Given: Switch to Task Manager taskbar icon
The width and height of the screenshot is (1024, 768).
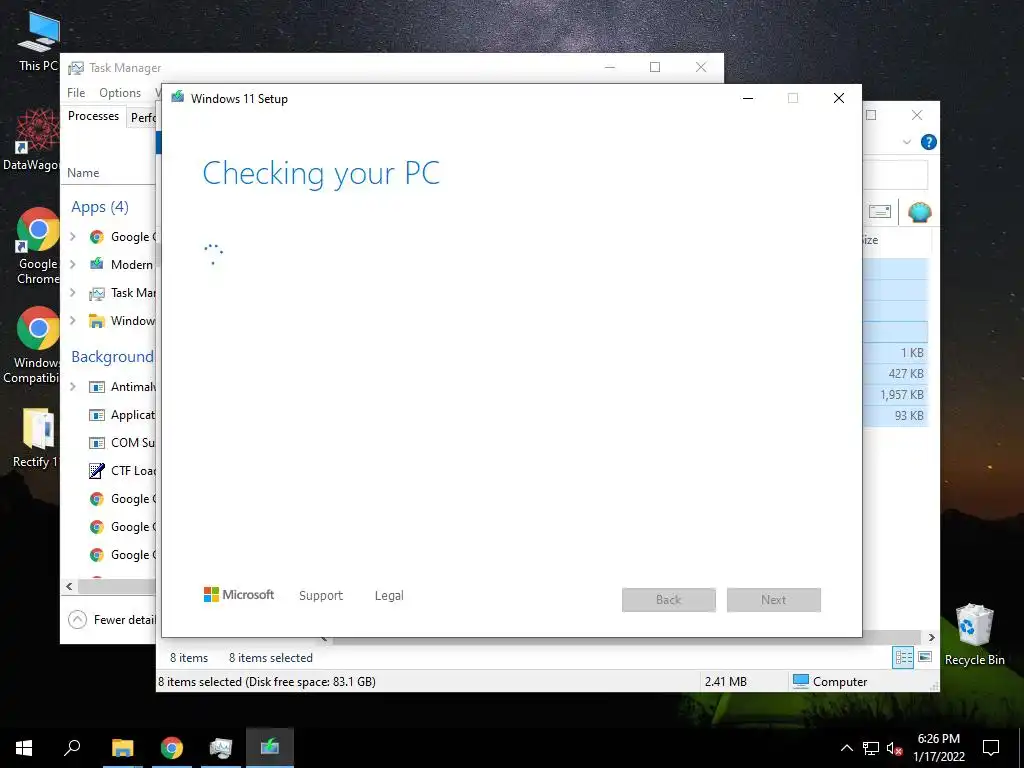Looking at the screenshot, I should (221, 748).
